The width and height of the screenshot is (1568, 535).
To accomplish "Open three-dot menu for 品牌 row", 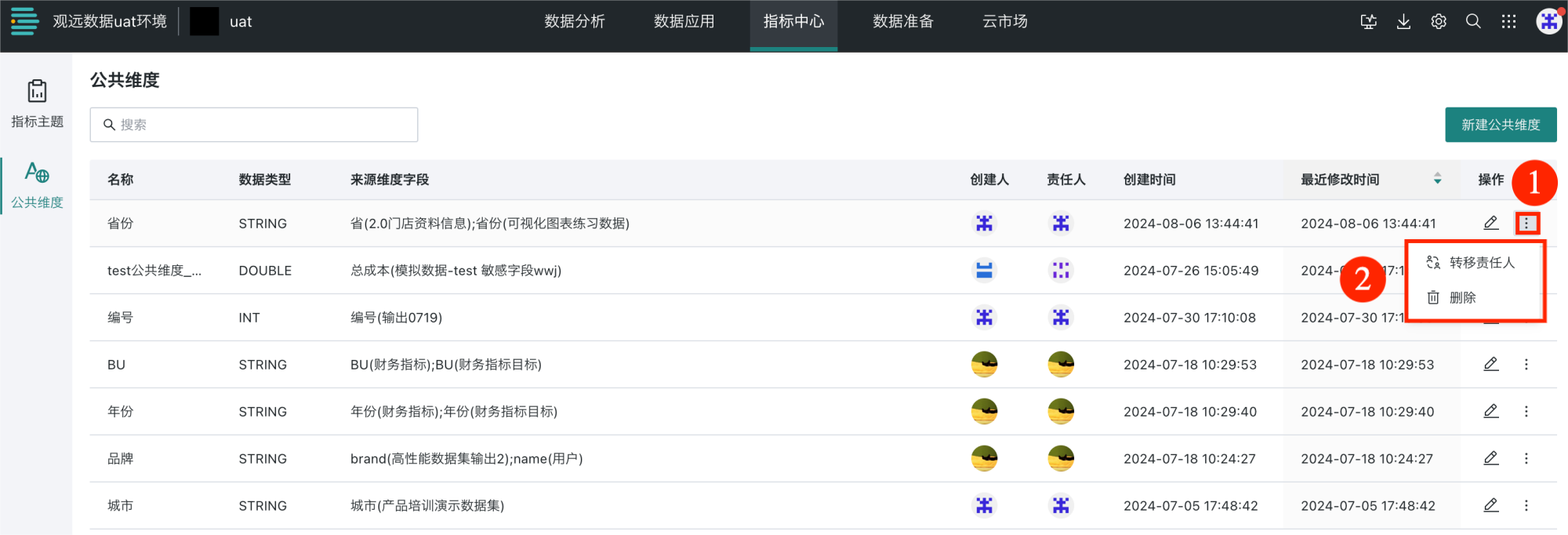I will pos(1526,459).
